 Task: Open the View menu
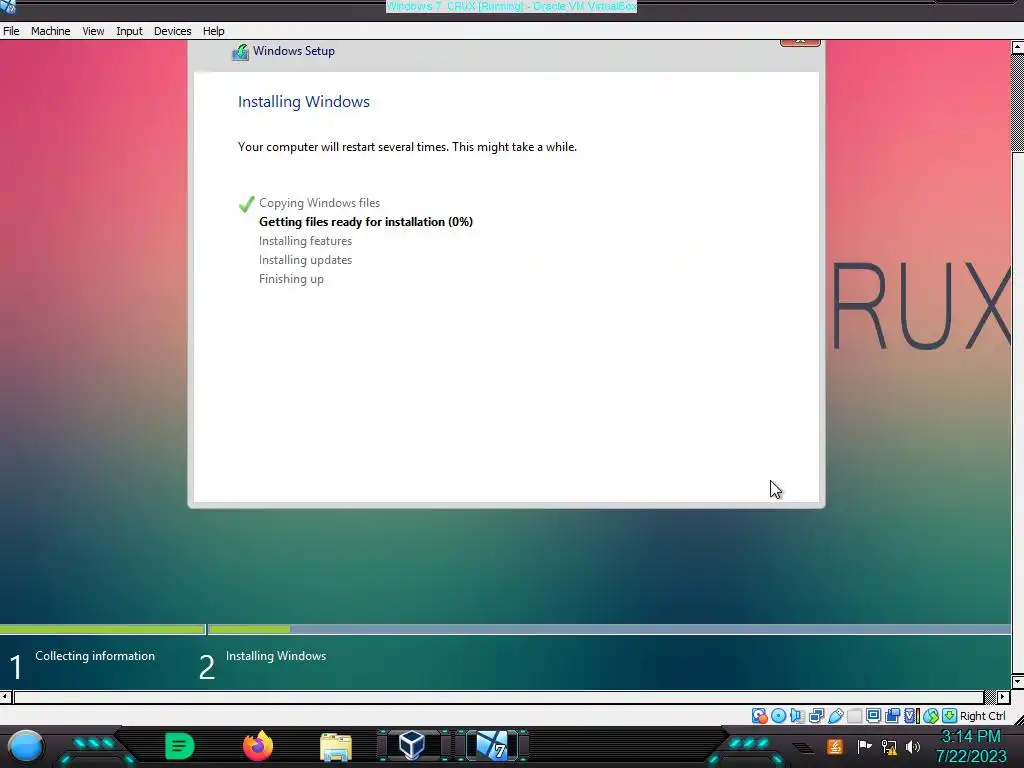(x=93, y=31)
